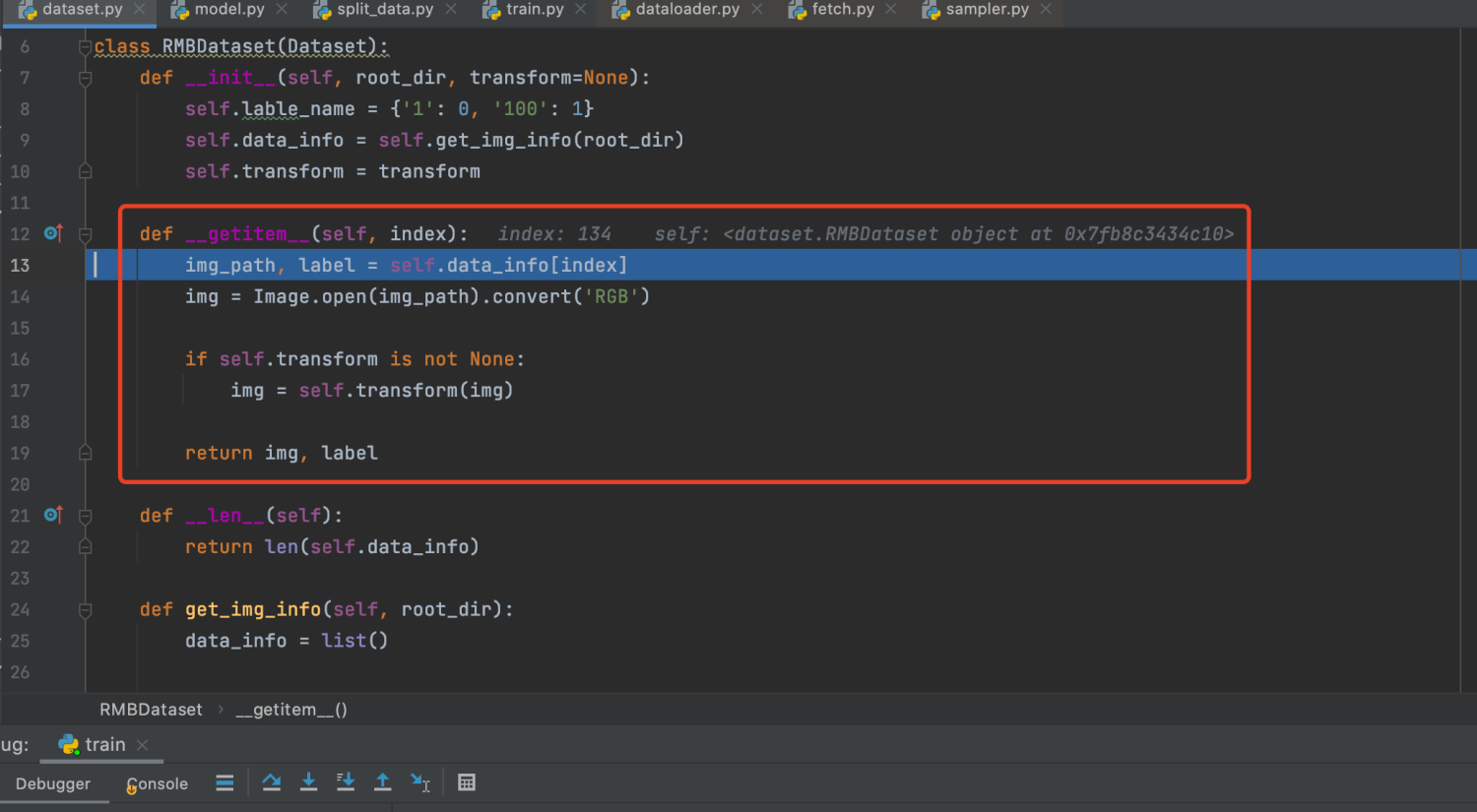Click the Step Into My Code icon
Screen dimensions: 1477x812
pyautogui.click(x=345, y=782)
